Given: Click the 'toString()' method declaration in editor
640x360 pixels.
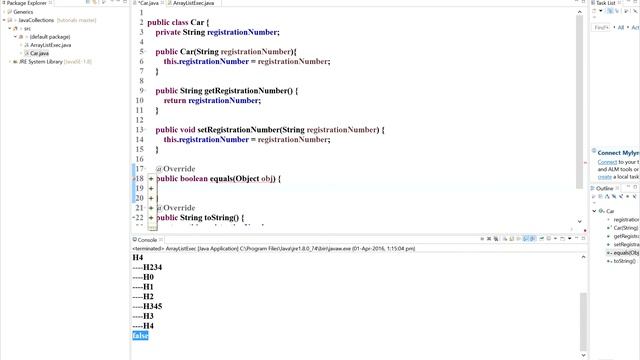Looking at the screenshot, I should pos(200,218).
